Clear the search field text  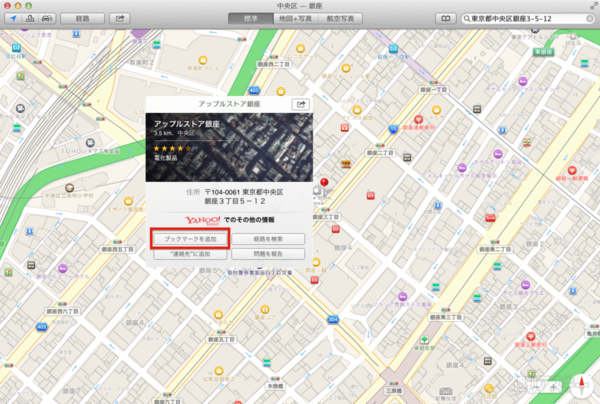(x=590, y=18)
